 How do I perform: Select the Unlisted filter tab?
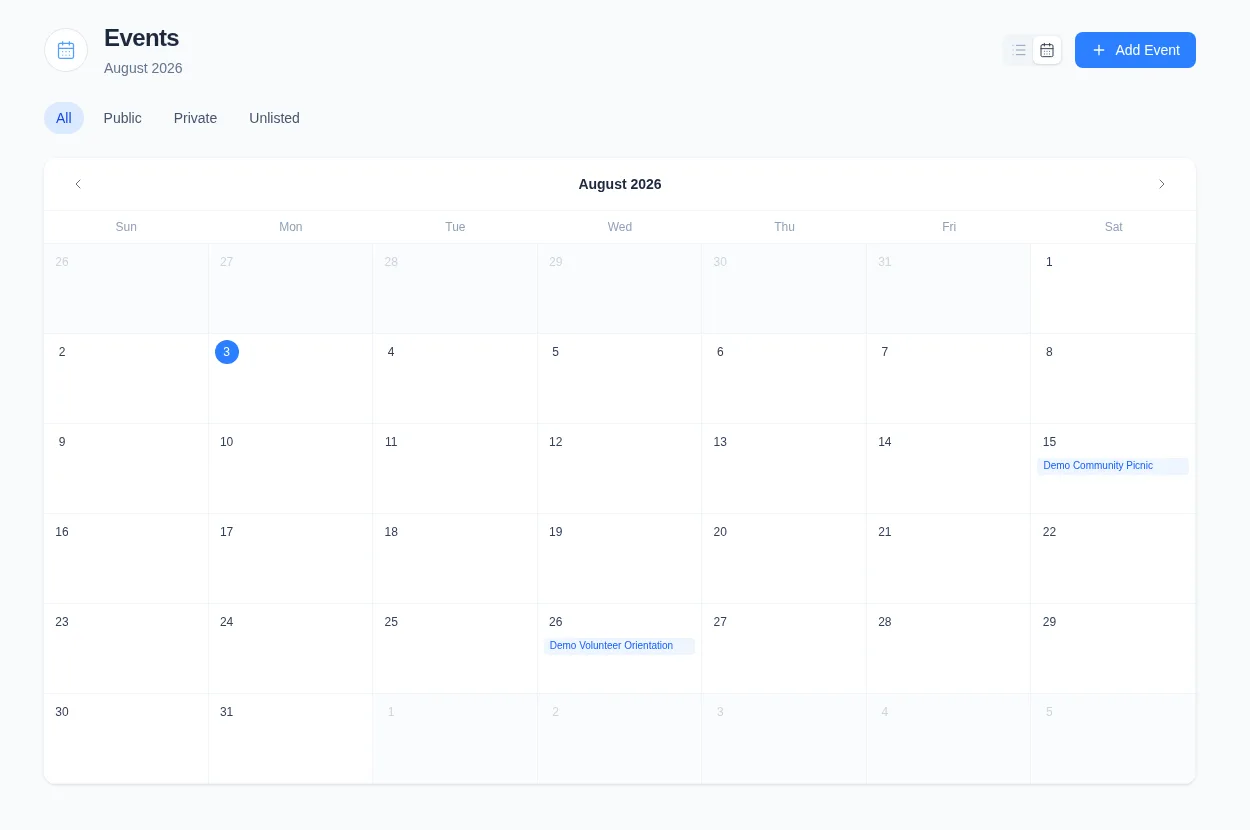tap(274, 118)
